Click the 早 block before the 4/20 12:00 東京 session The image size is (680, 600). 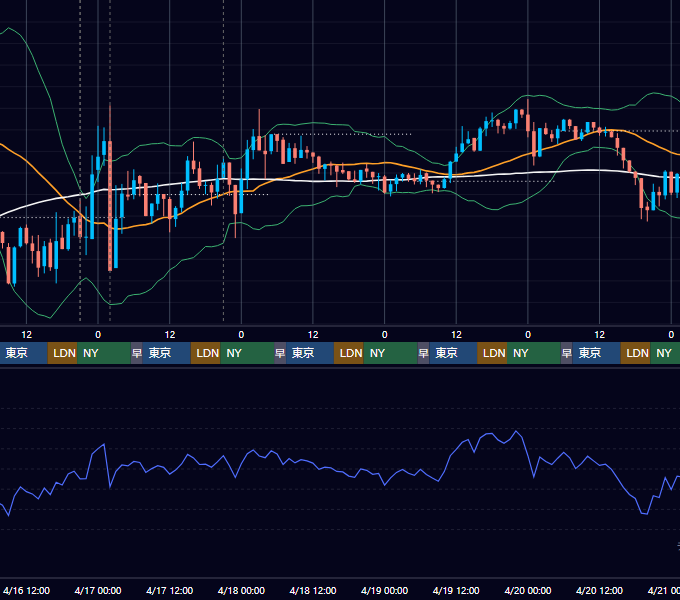point(566,353)
